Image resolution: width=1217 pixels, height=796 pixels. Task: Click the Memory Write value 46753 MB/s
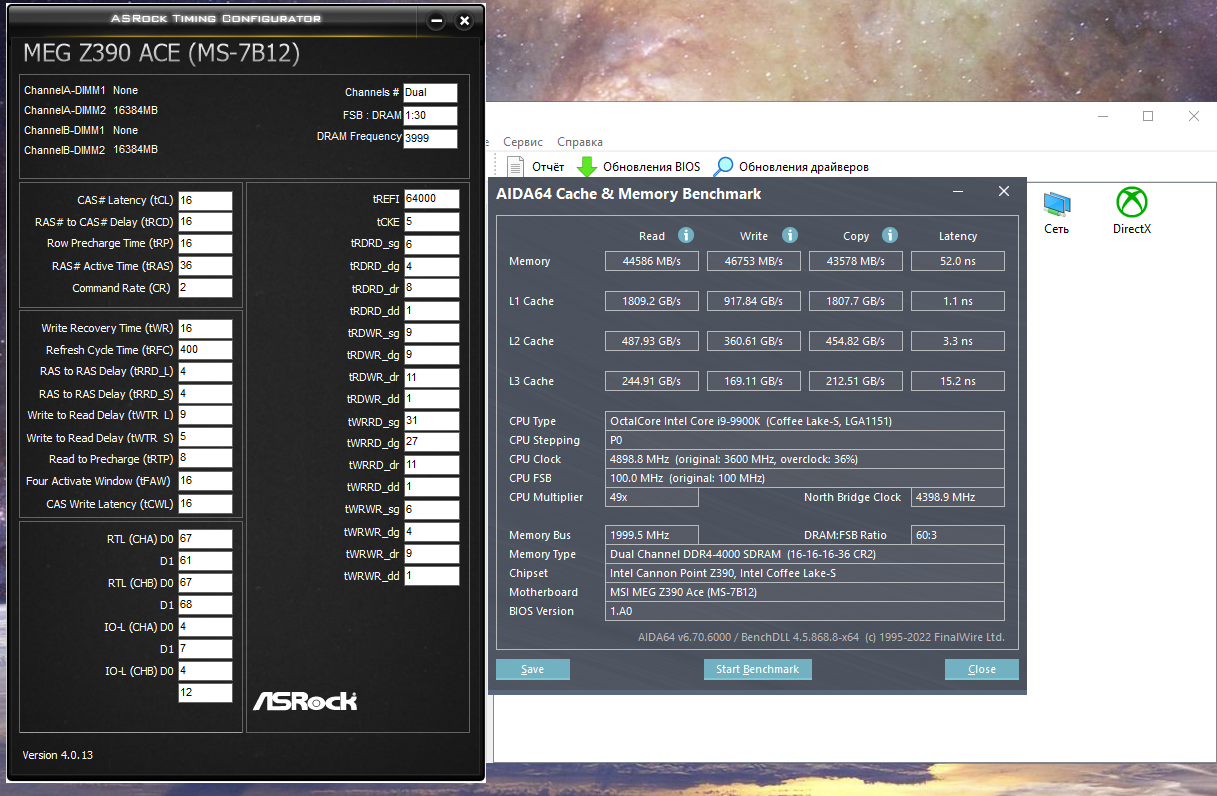[x=754, y=261]
